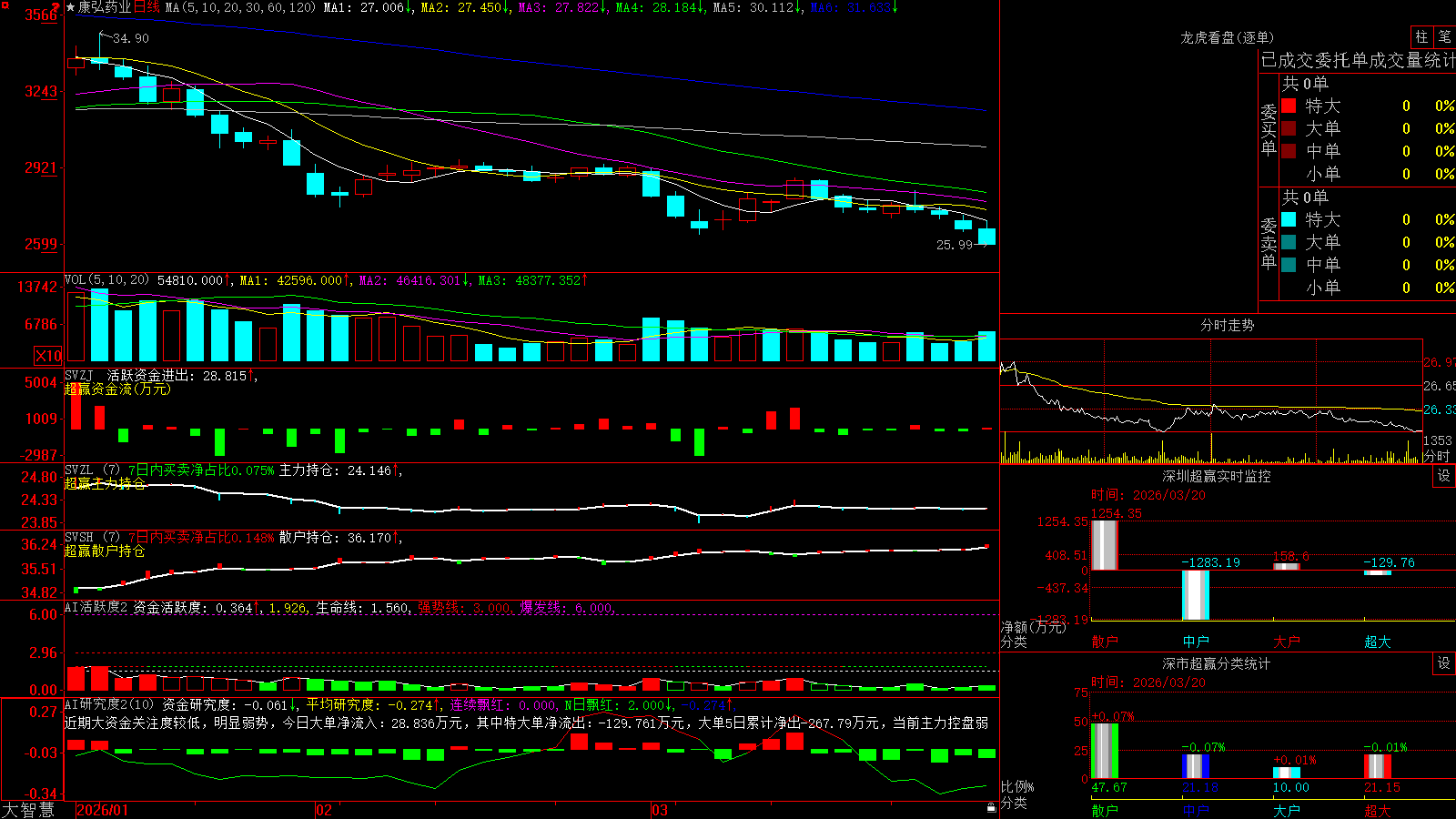The width and height of the screenshot is (1456, 819).
Task: Click the MA(5,10,20,30,60,120) indicator parameters
Action: [x=240, y=7]
